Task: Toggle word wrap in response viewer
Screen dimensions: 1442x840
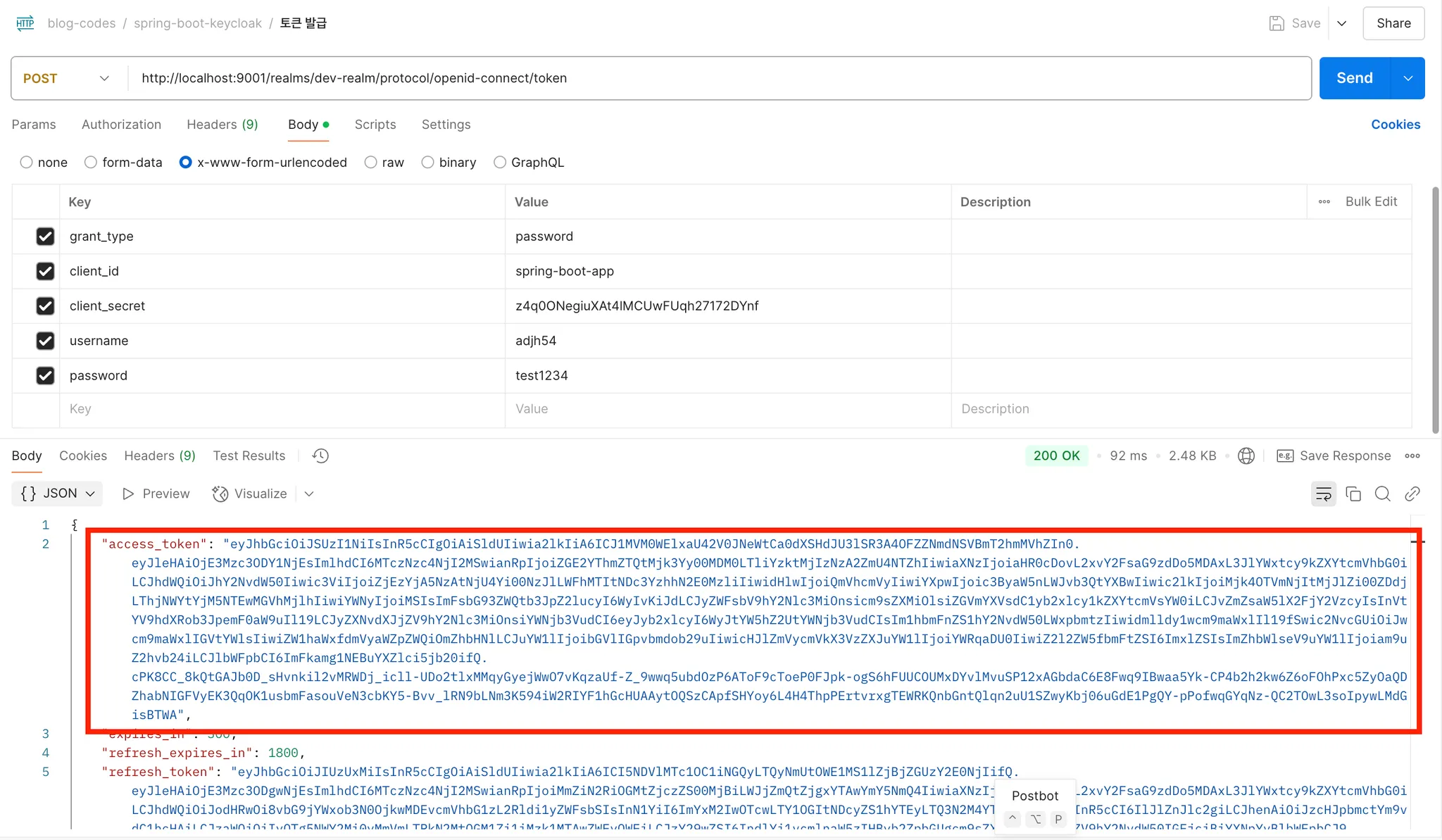Action: 1323,494
